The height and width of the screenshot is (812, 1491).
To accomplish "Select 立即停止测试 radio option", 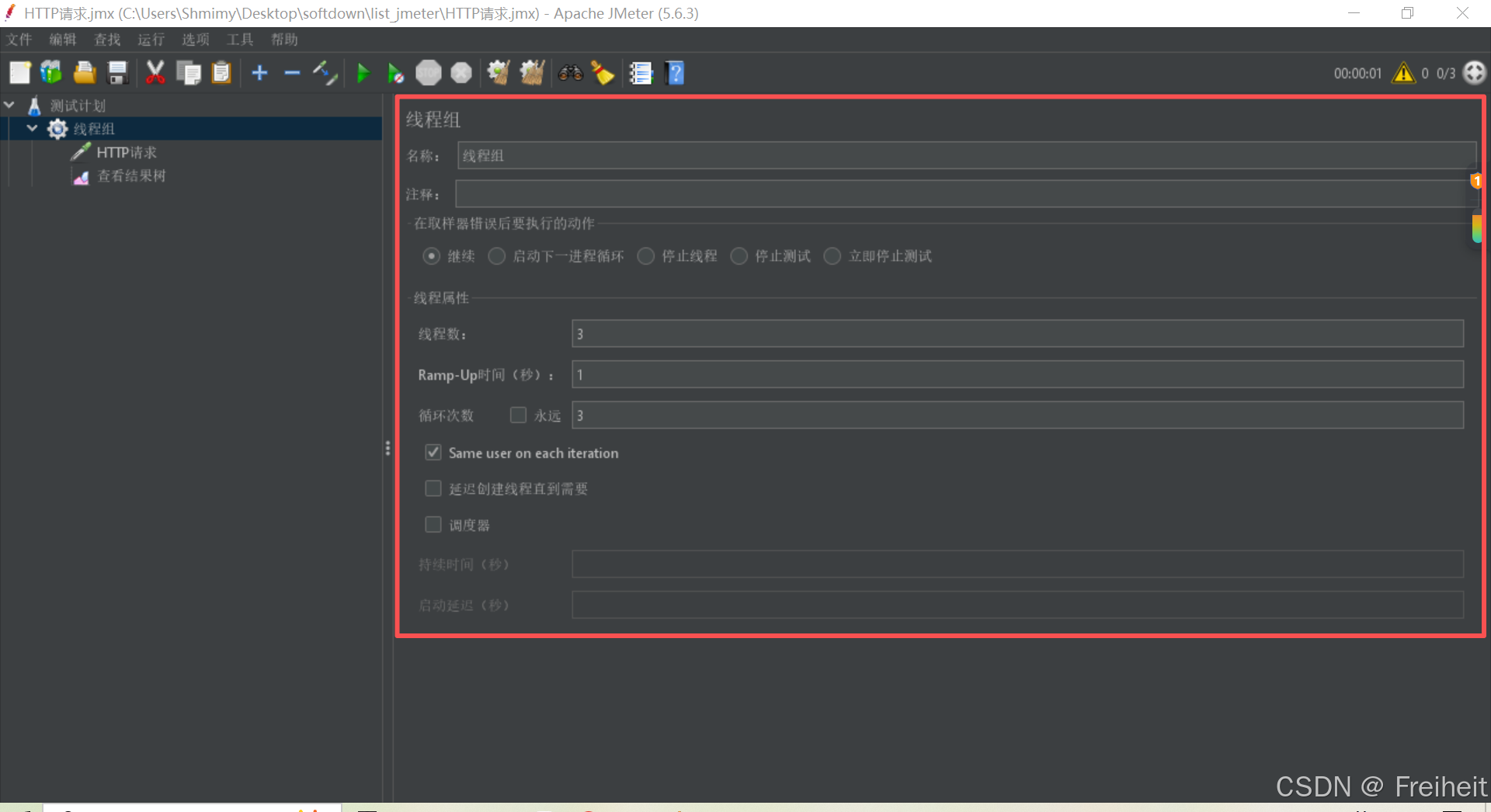I will (x=832, y=256).
